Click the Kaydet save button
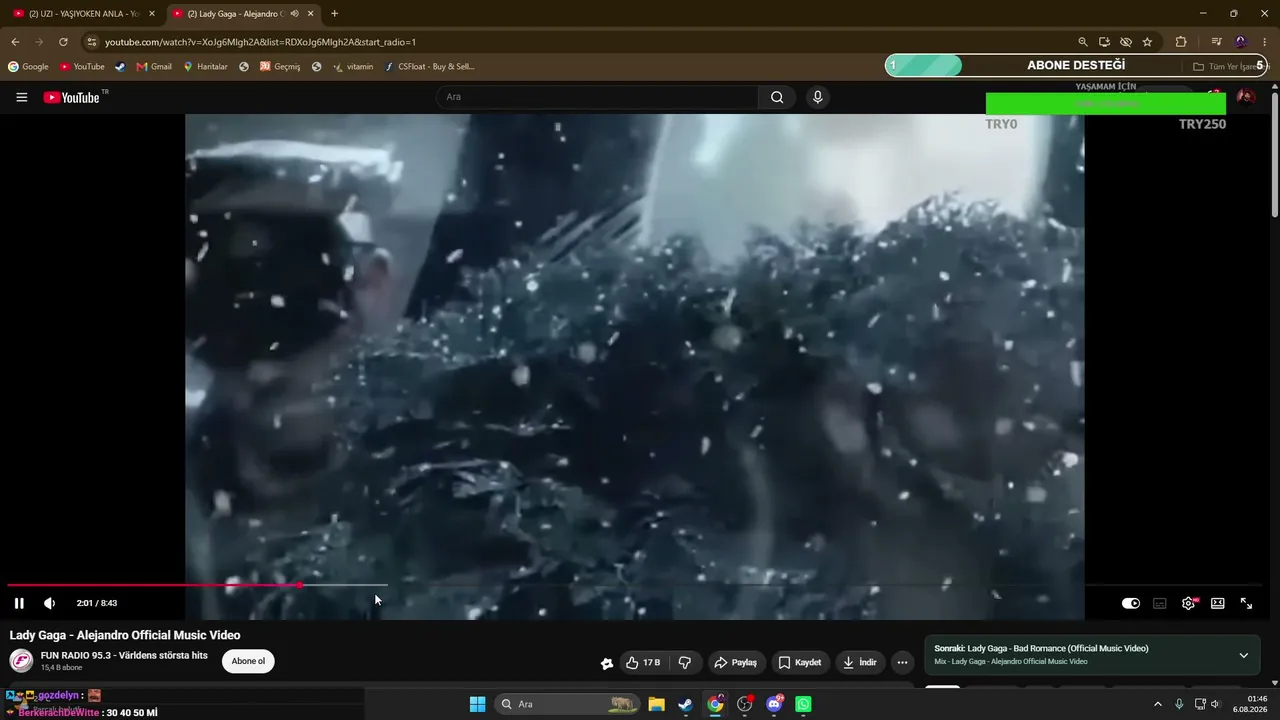1280x720 pixels. click(800, 662)
